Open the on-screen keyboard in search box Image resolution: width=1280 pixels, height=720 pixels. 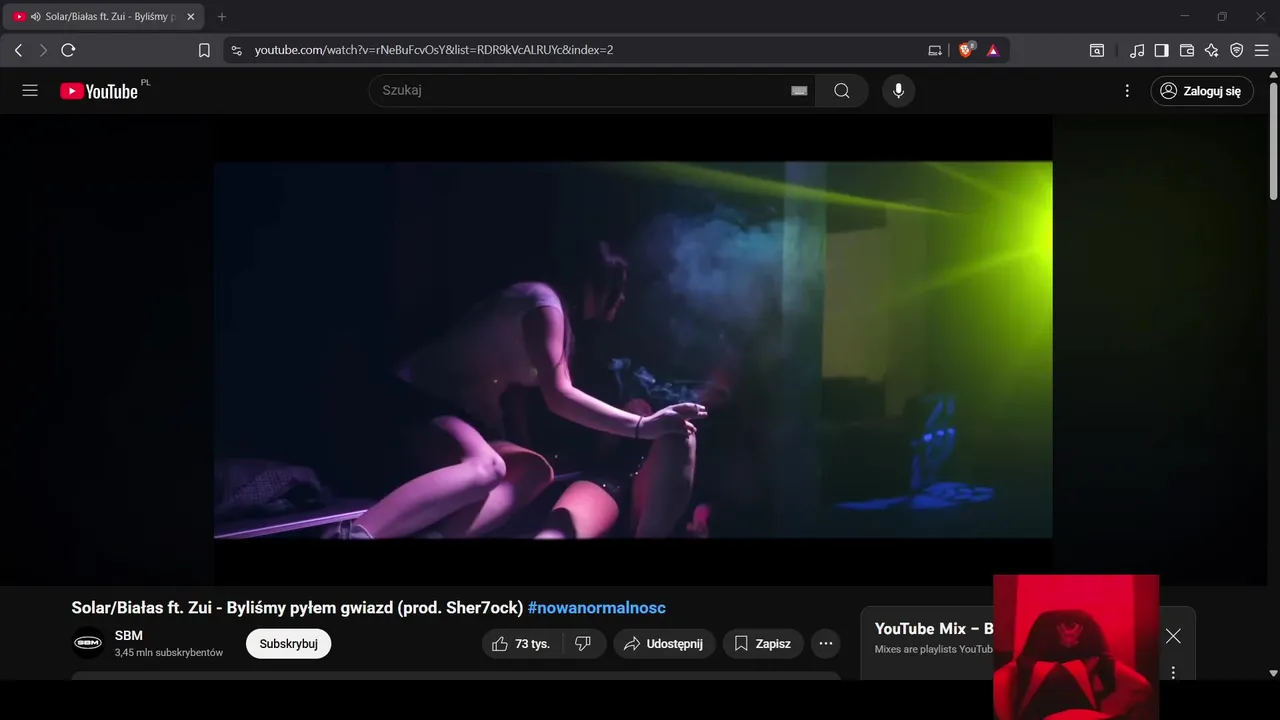click(x=799, y=91)
